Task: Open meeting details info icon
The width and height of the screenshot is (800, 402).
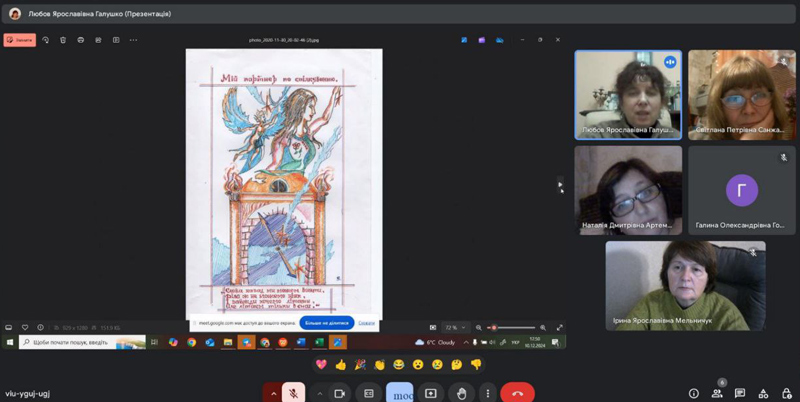Action: click(694, 393)
